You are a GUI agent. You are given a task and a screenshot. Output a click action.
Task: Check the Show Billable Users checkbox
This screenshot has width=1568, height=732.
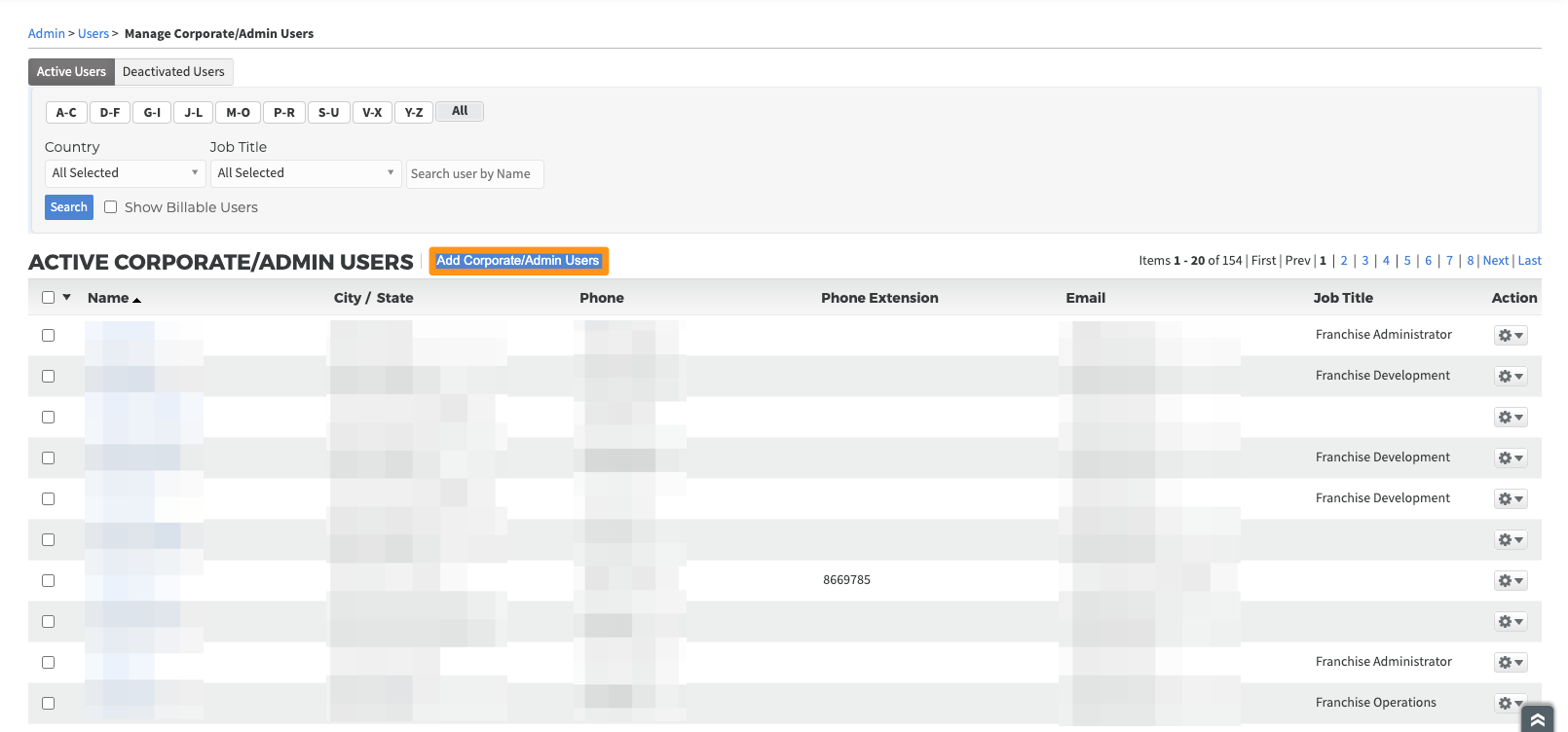[x=111, y=207]
